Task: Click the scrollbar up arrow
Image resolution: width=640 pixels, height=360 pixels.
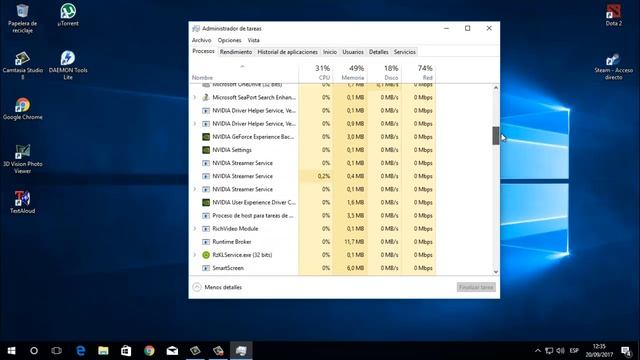Action: 496,88
